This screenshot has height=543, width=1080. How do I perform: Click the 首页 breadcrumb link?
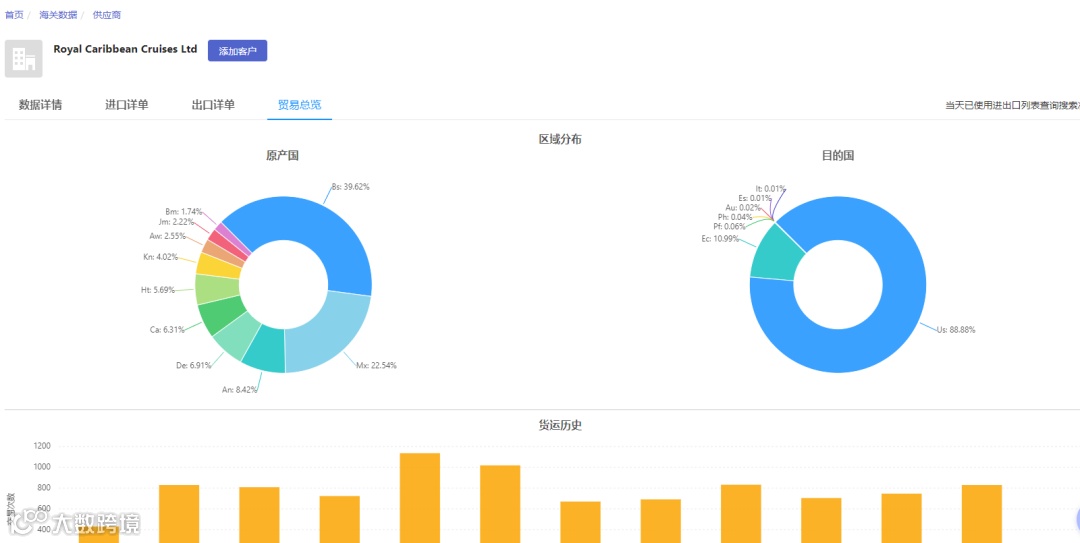point(14,14)
